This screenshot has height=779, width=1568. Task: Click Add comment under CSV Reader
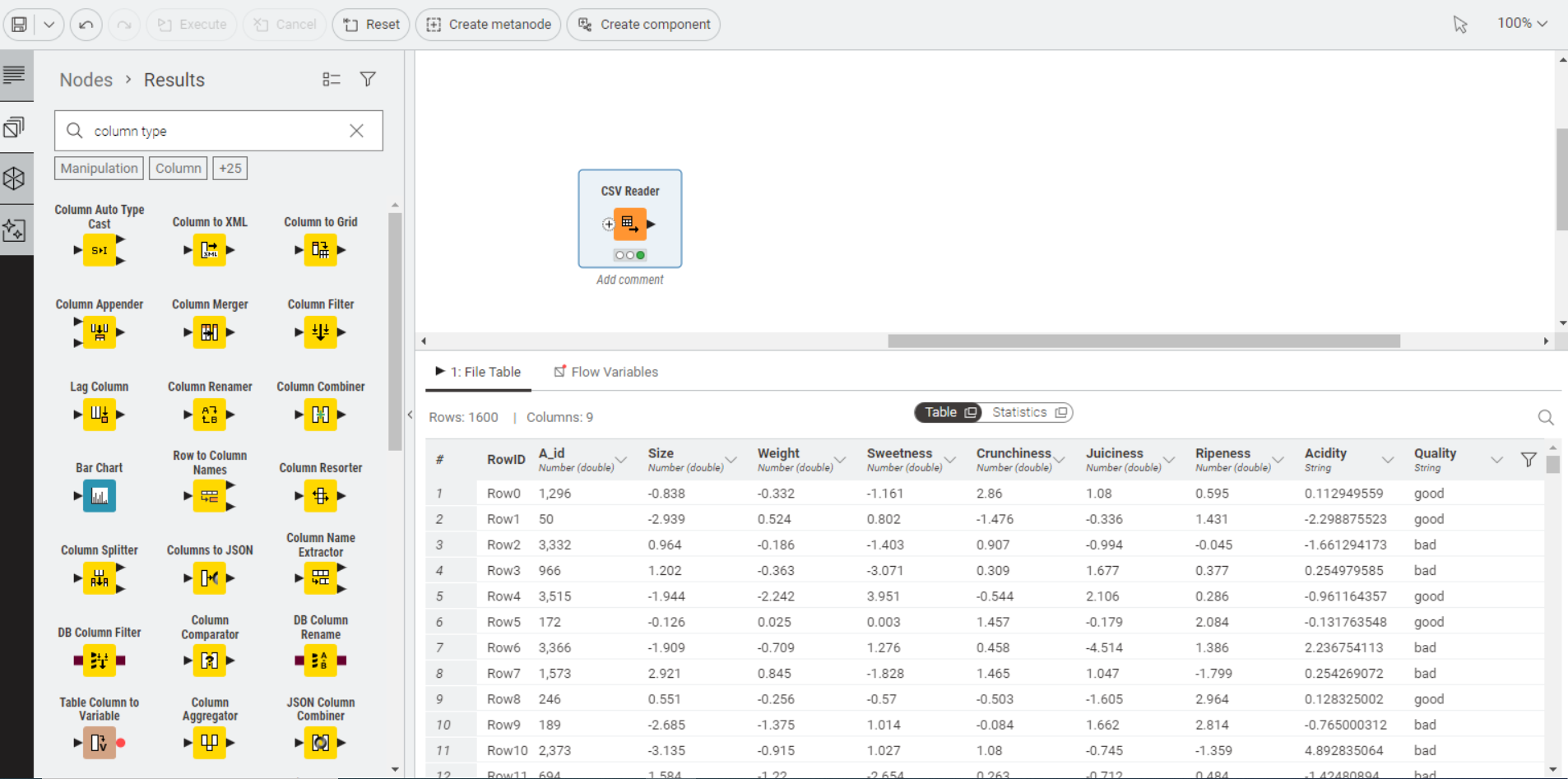tap(630, 280)
